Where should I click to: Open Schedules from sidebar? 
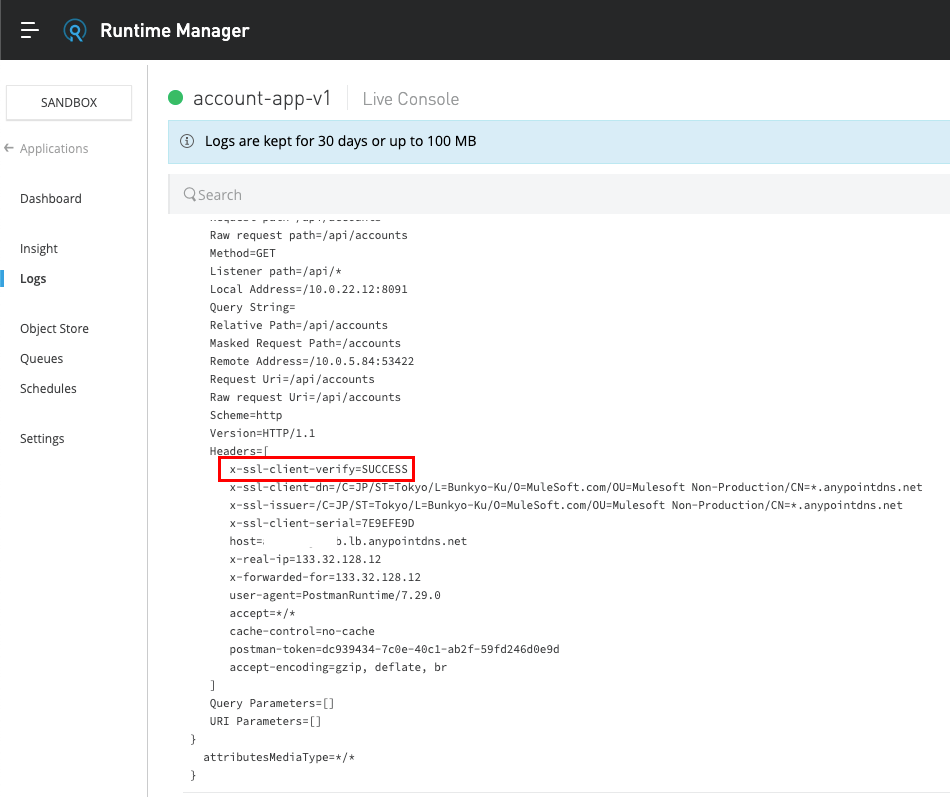(48, 389)
